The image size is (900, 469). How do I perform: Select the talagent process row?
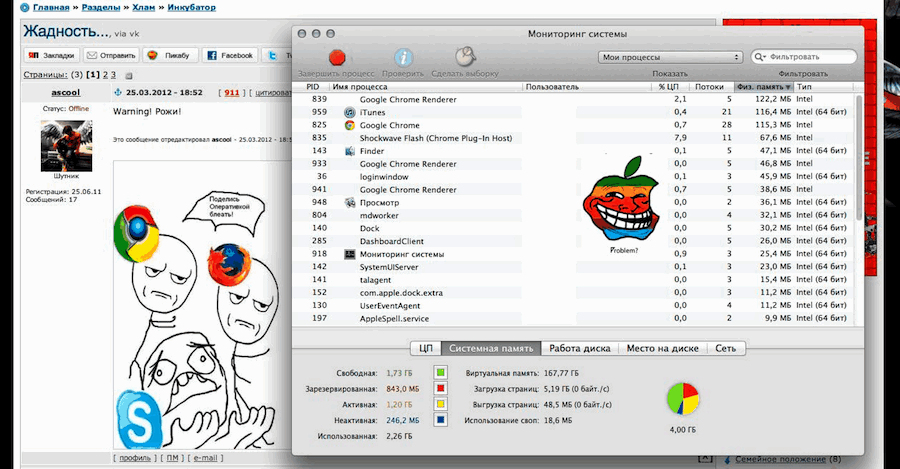pyautogui.click(x=574, y=280)
